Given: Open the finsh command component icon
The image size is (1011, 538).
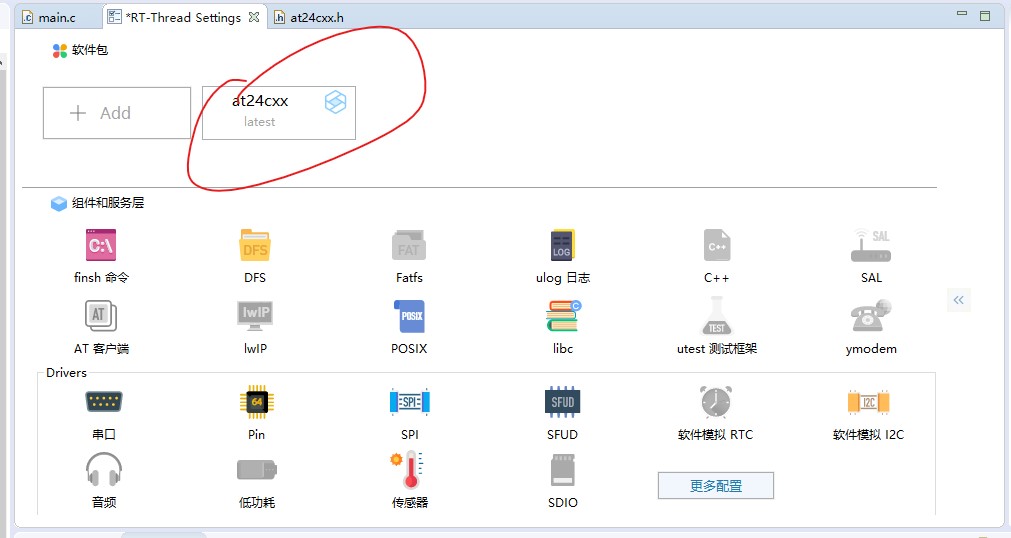Looking at the screenshot, I should [x=101, y=245].
